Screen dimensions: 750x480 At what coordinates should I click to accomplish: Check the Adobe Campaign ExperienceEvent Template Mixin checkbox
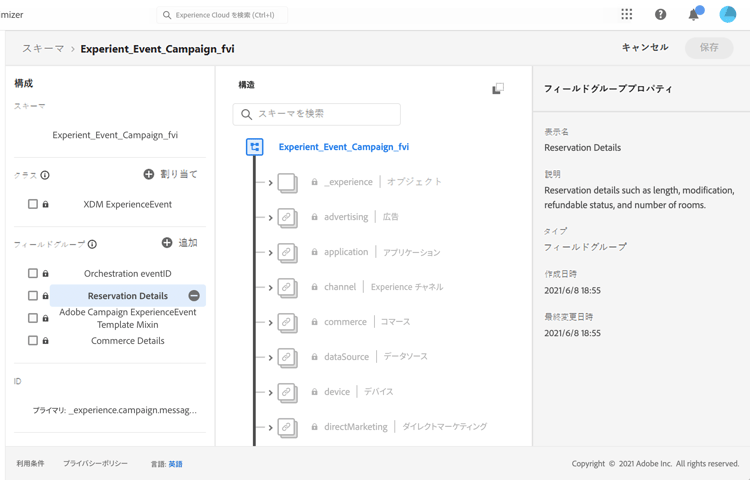click(33, 318)
